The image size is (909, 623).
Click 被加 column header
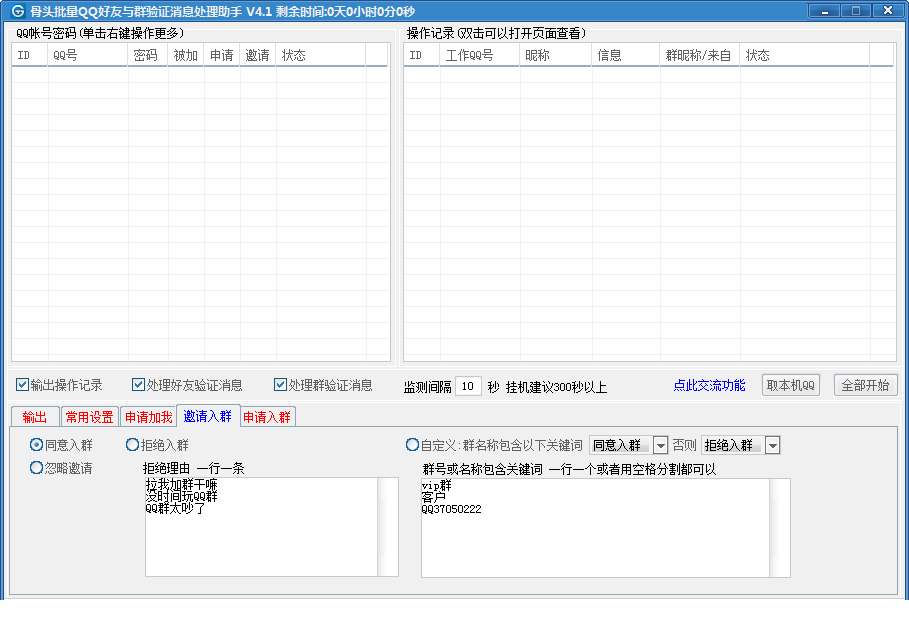186,55
